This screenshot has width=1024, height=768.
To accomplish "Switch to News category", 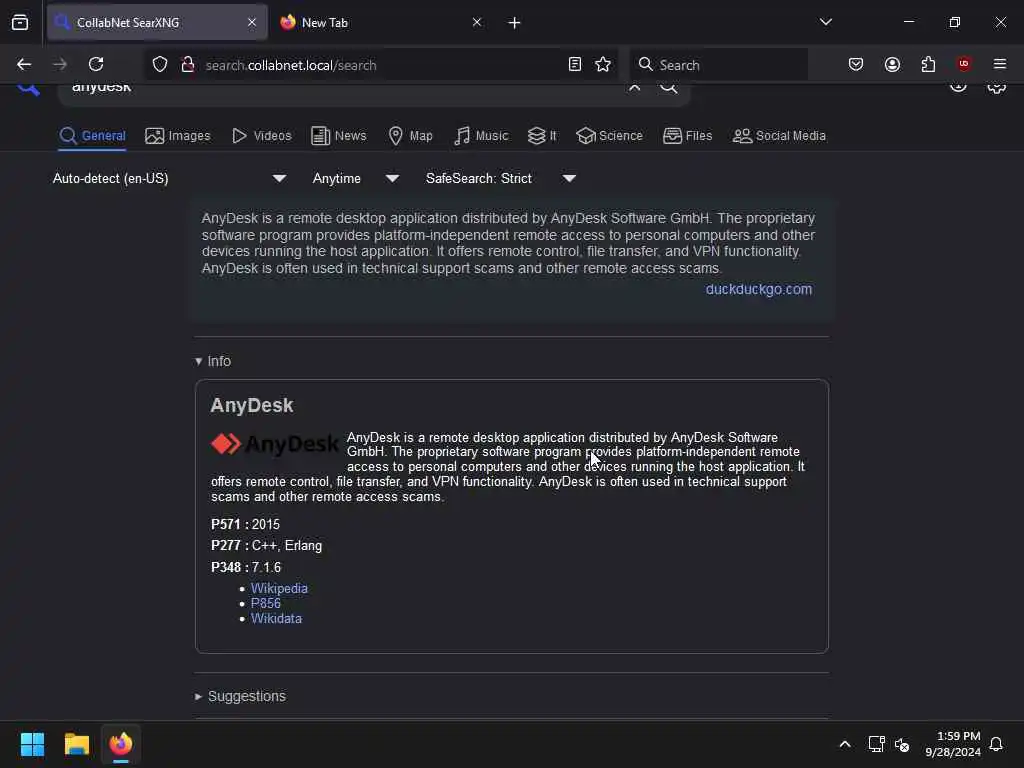I will click(339, 136).
